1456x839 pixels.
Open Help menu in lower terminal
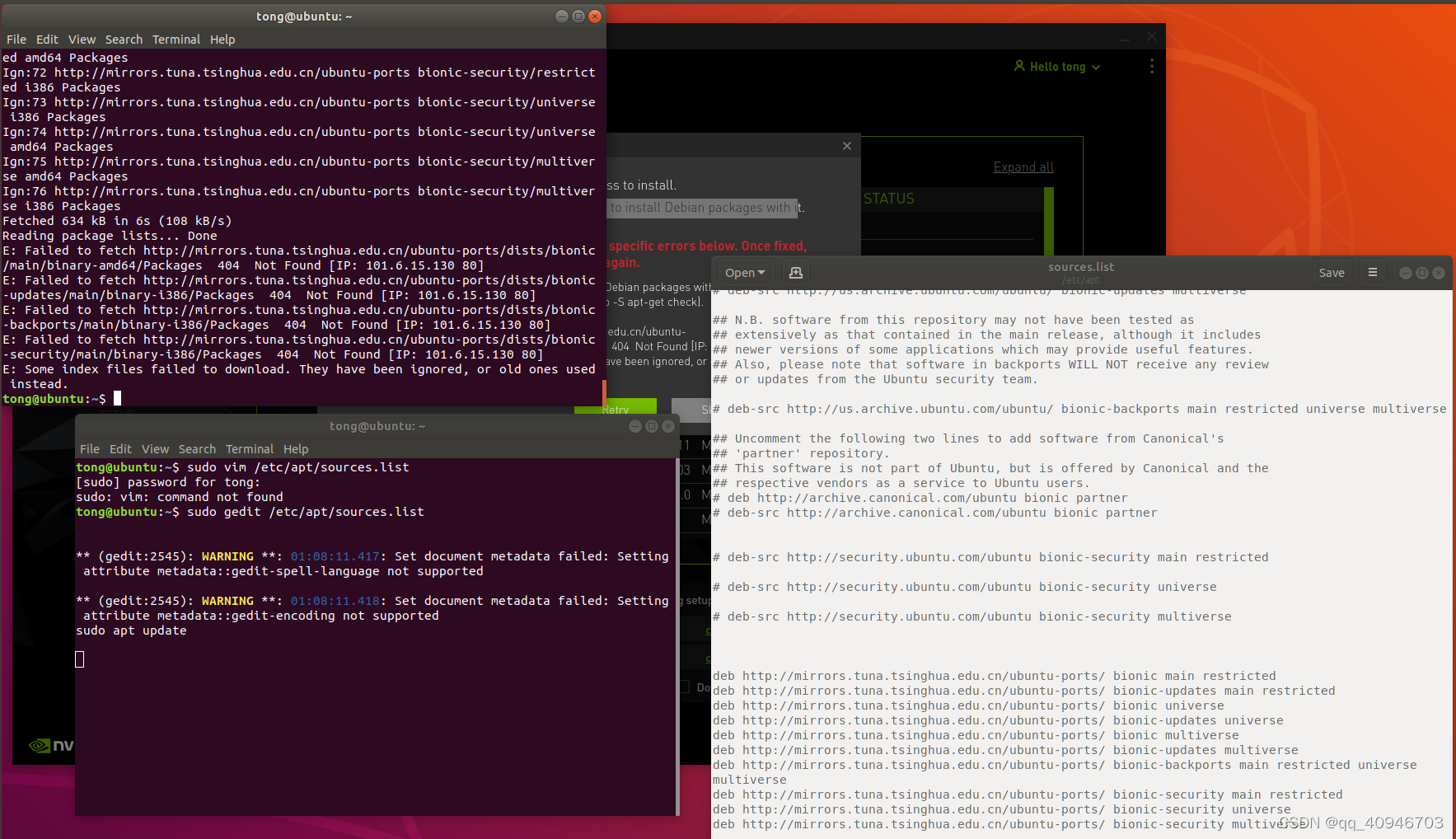coord(296,449)
